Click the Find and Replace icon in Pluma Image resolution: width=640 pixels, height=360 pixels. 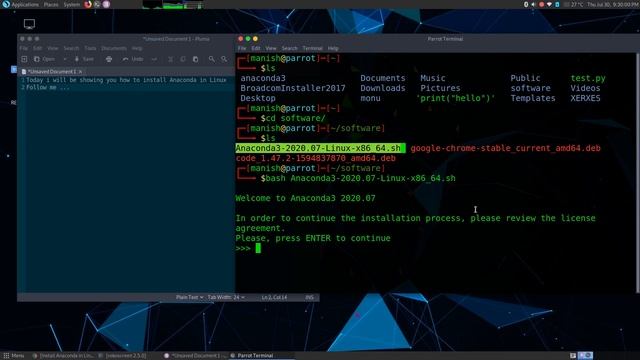224,59
